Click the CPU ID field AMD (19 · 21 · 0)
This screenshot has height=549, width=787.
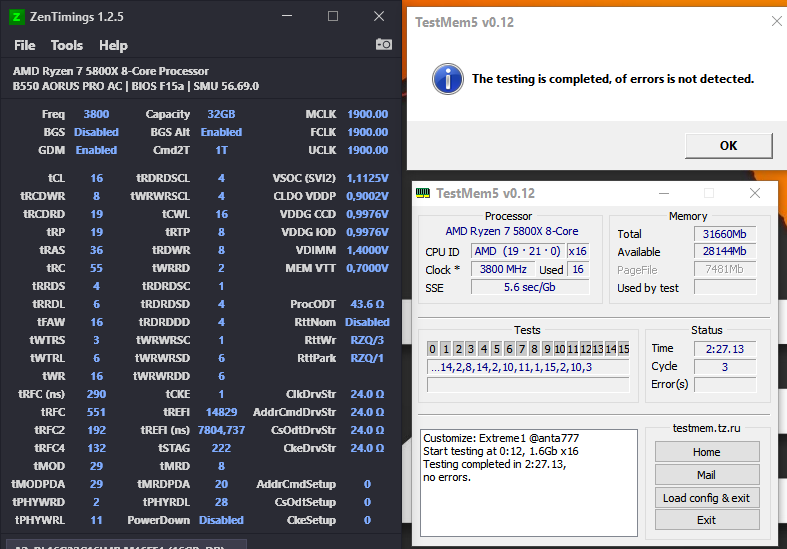(517, 251)
